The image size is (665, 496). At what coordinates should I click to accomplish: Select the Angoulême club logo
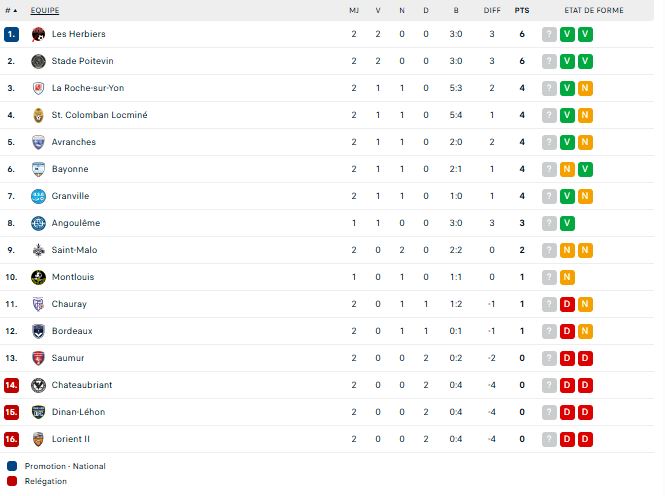click(38, 223)
